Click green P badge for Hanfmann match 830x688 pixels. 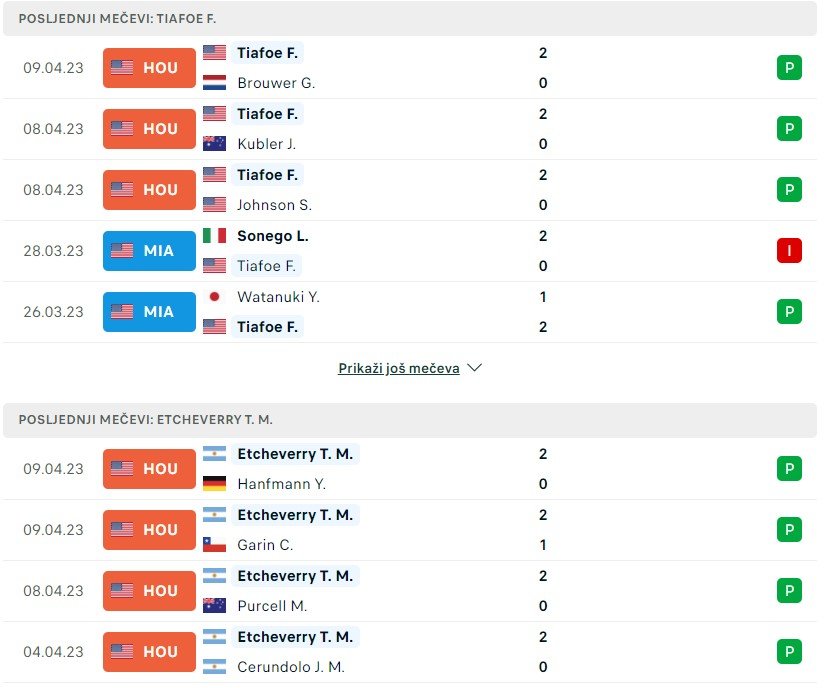(789, 469)
